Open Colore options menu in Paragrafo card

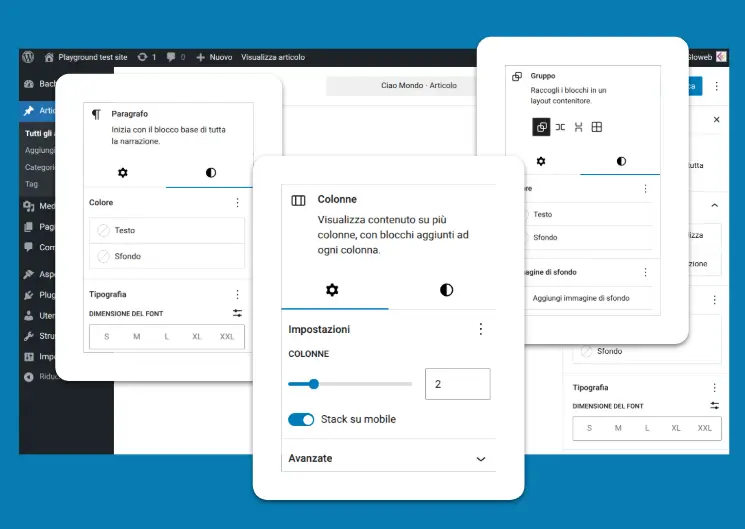pyautogui.click(x=237, y=202)
